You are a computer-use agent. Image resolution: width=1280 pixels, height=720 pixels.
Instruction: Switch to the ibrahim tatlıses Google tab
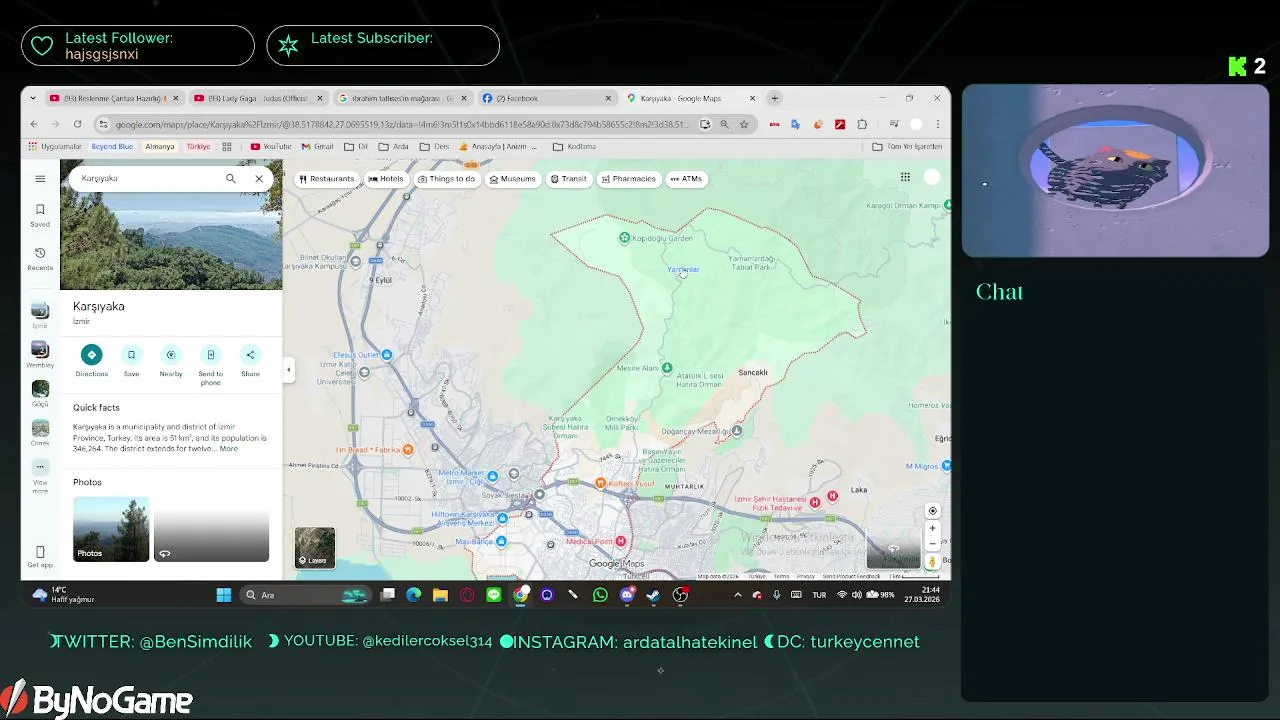point(402,98)
